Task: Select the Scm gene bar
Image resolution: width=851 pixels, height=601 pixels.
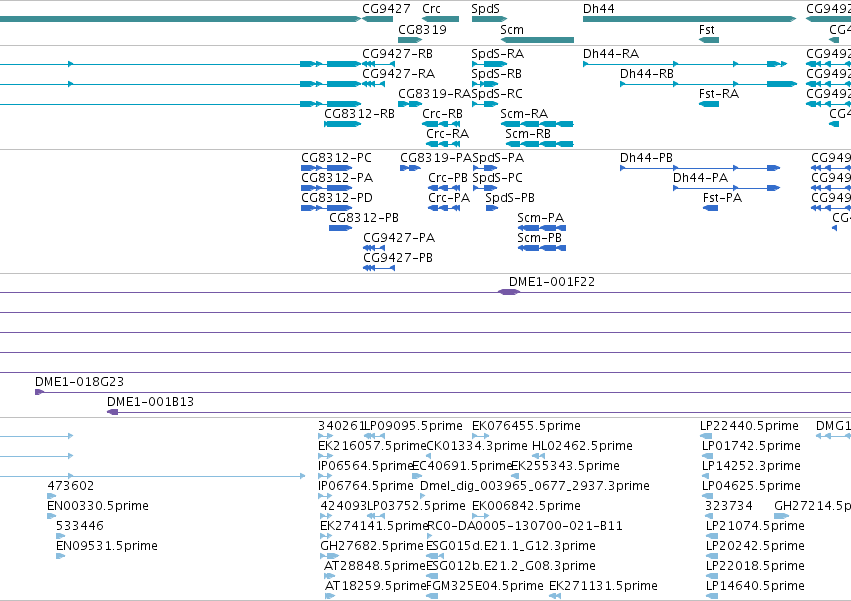Action: click(537, 40)
